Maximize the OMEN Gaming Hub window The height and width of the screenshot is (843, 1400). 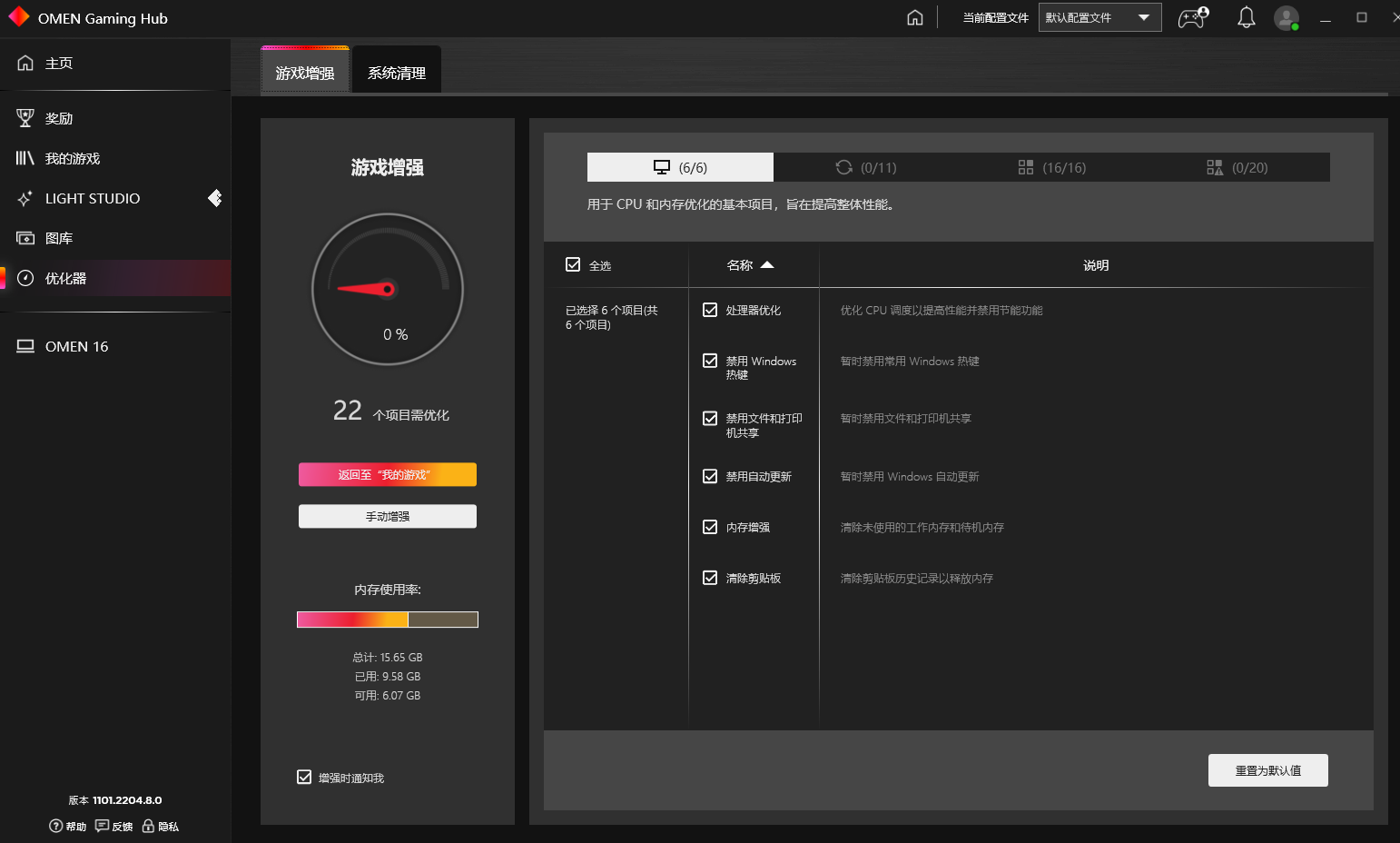tap(1362, 17)
